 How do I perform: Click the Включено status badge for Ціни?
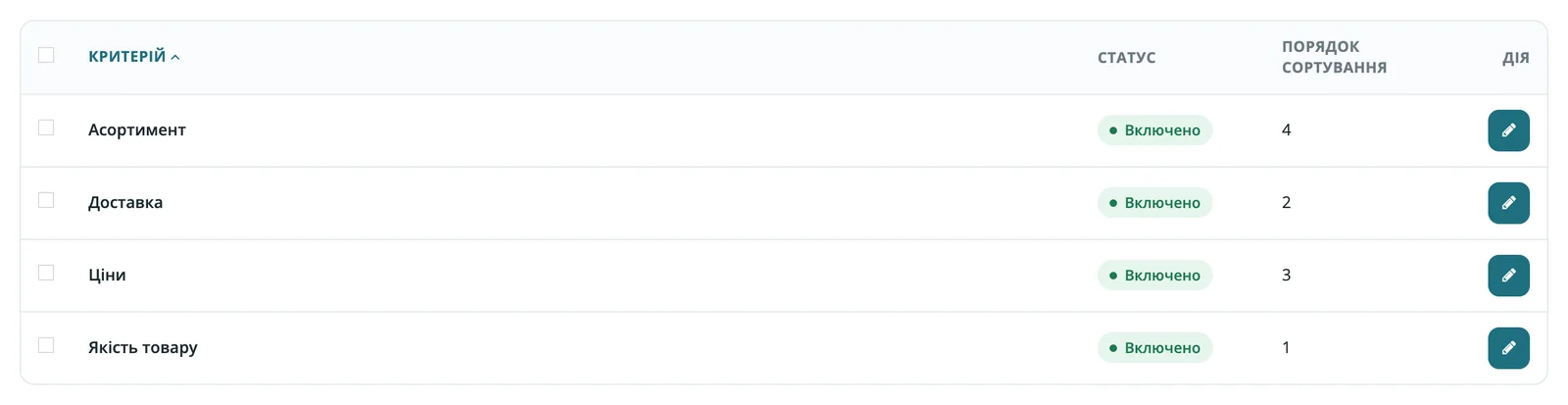[1154, 276]
